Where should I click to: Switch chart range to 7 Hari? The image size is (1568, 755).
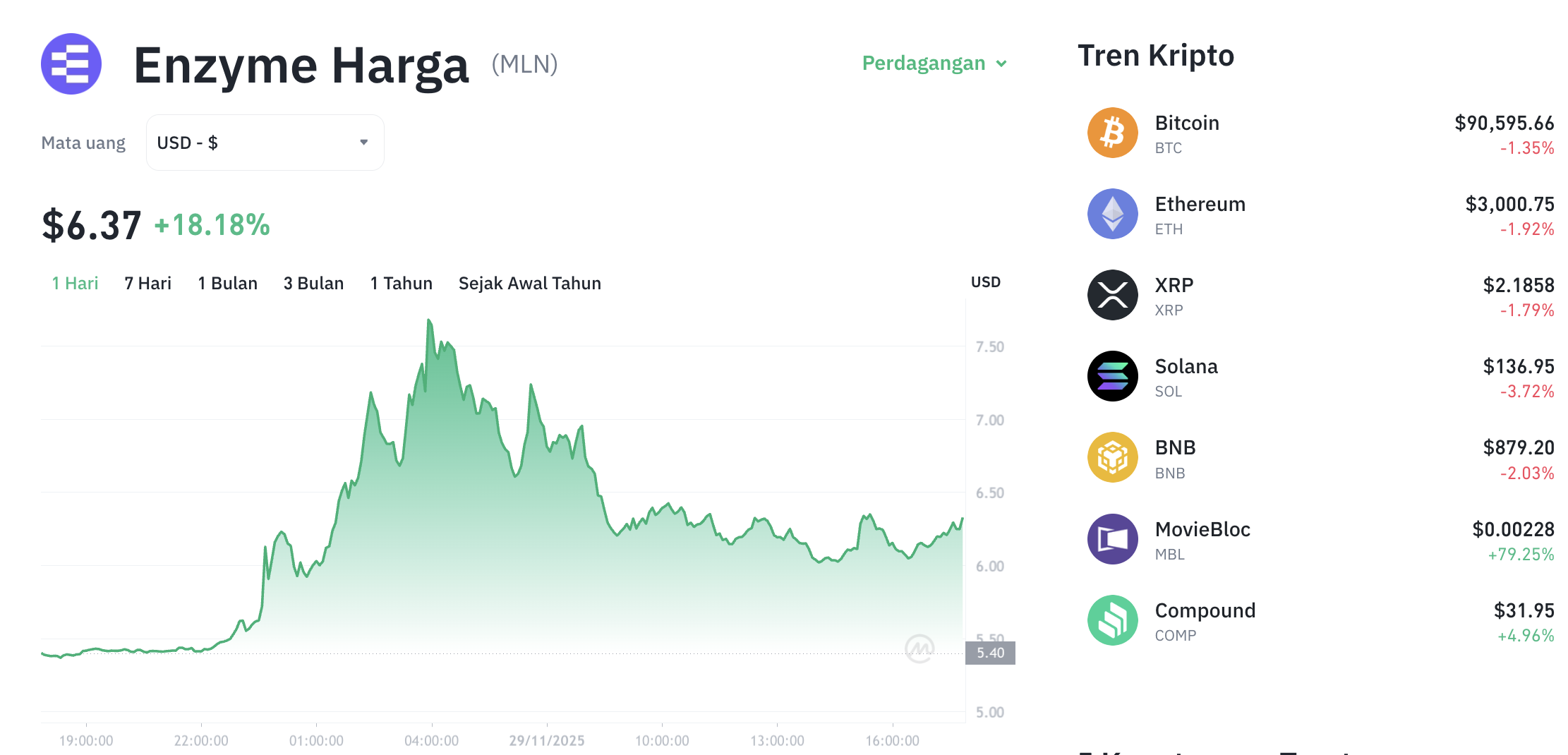point(147,283)
